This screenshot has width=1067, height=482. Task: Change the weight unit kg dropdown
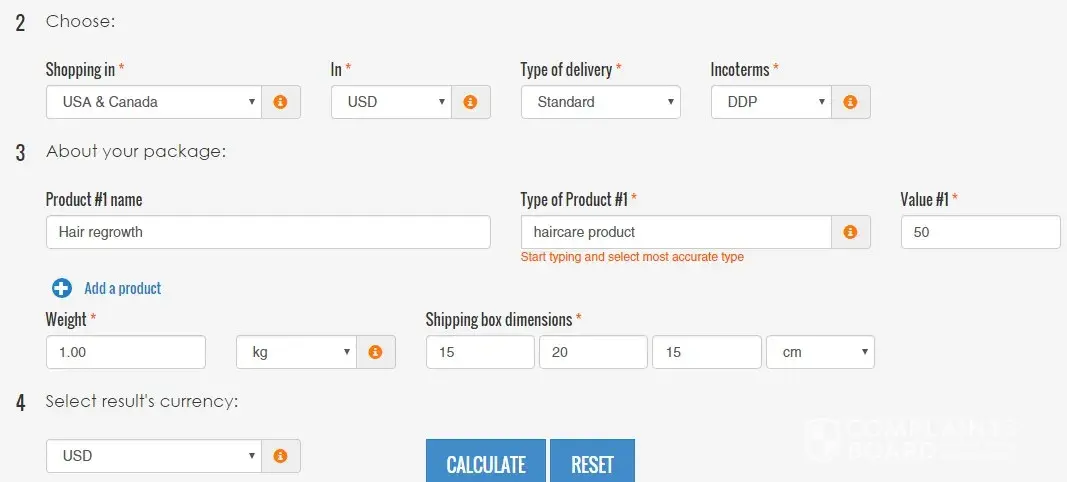pos(296,352)
